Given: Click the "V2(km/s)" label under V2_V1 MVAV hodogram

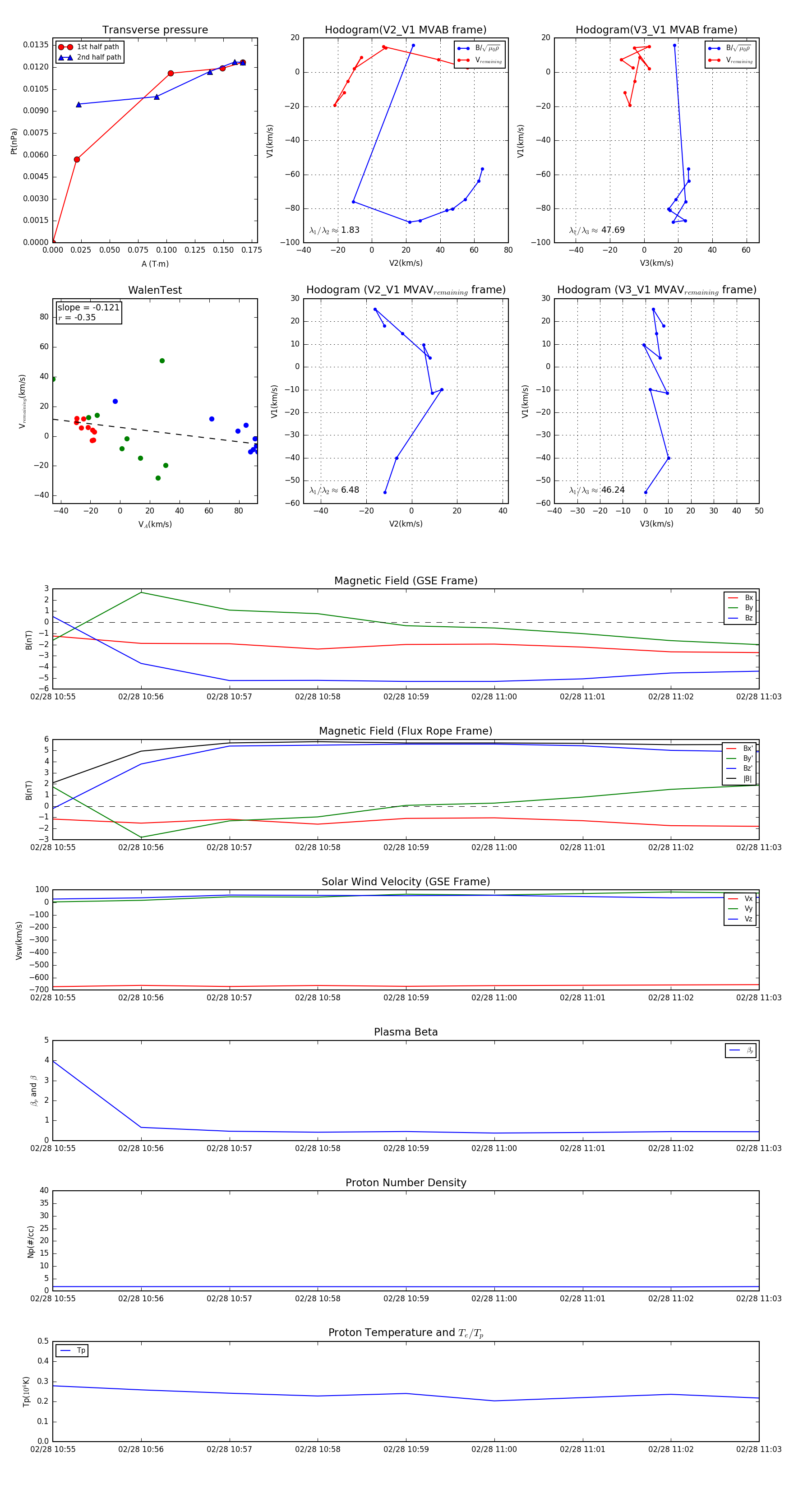Looking at the screenshot, I should coord(406,524).
